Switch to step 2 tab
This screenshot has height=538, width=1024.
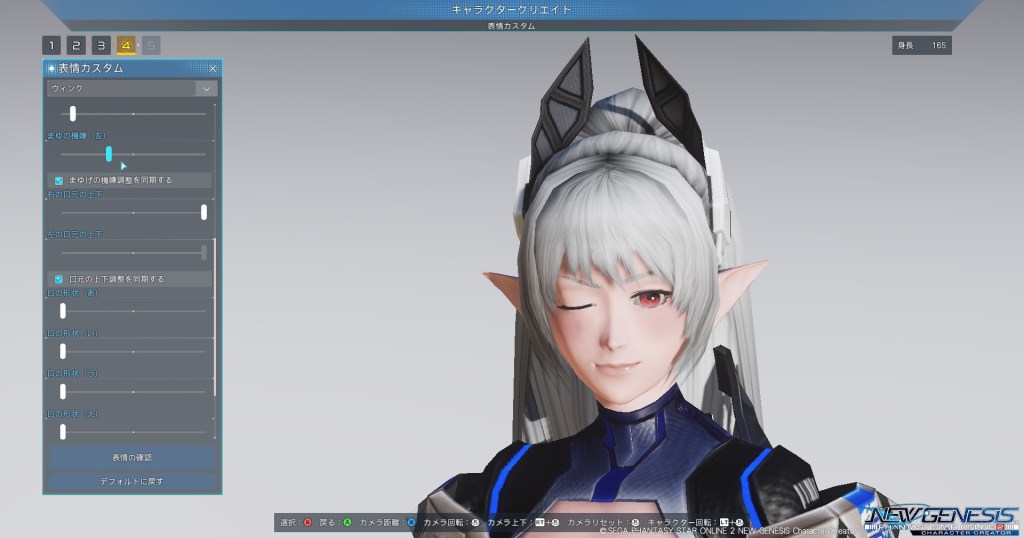(76, 45)
